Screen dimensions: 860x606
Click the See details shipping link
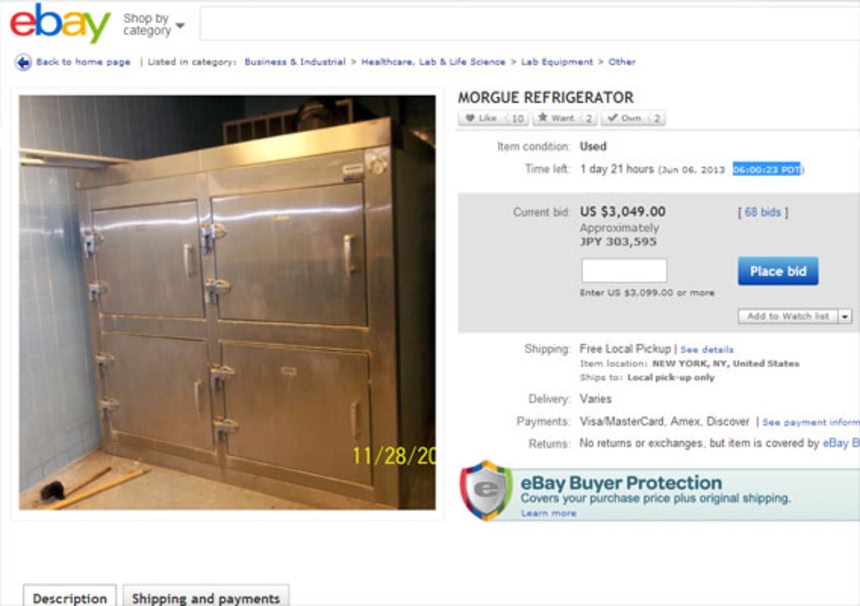[706, 350]
